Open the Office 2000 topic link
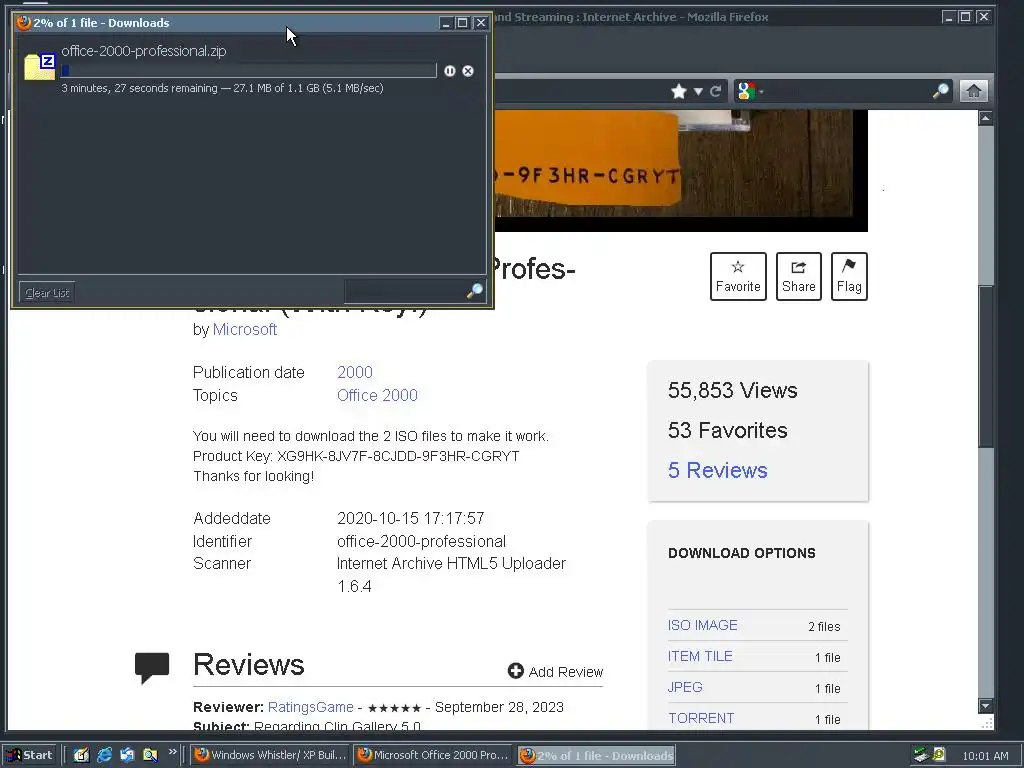1024x768 pixels. click(377, 395)
